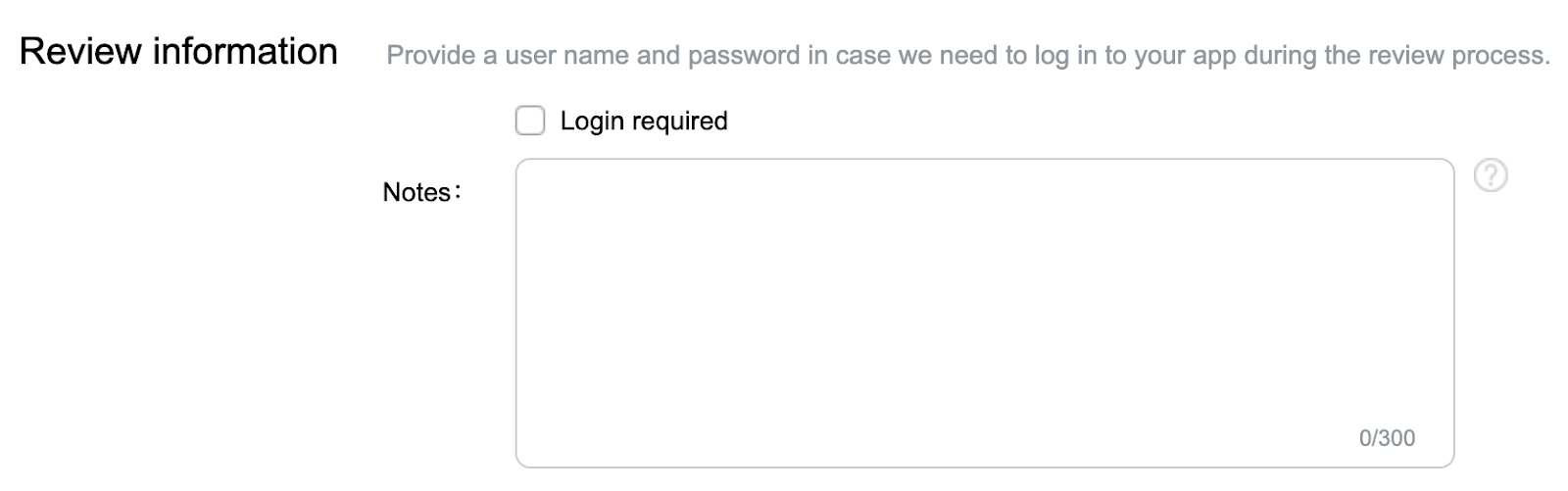Screen dimensions: 1568x491
Task: Click the user name and password description text
Action: point(968,56)
